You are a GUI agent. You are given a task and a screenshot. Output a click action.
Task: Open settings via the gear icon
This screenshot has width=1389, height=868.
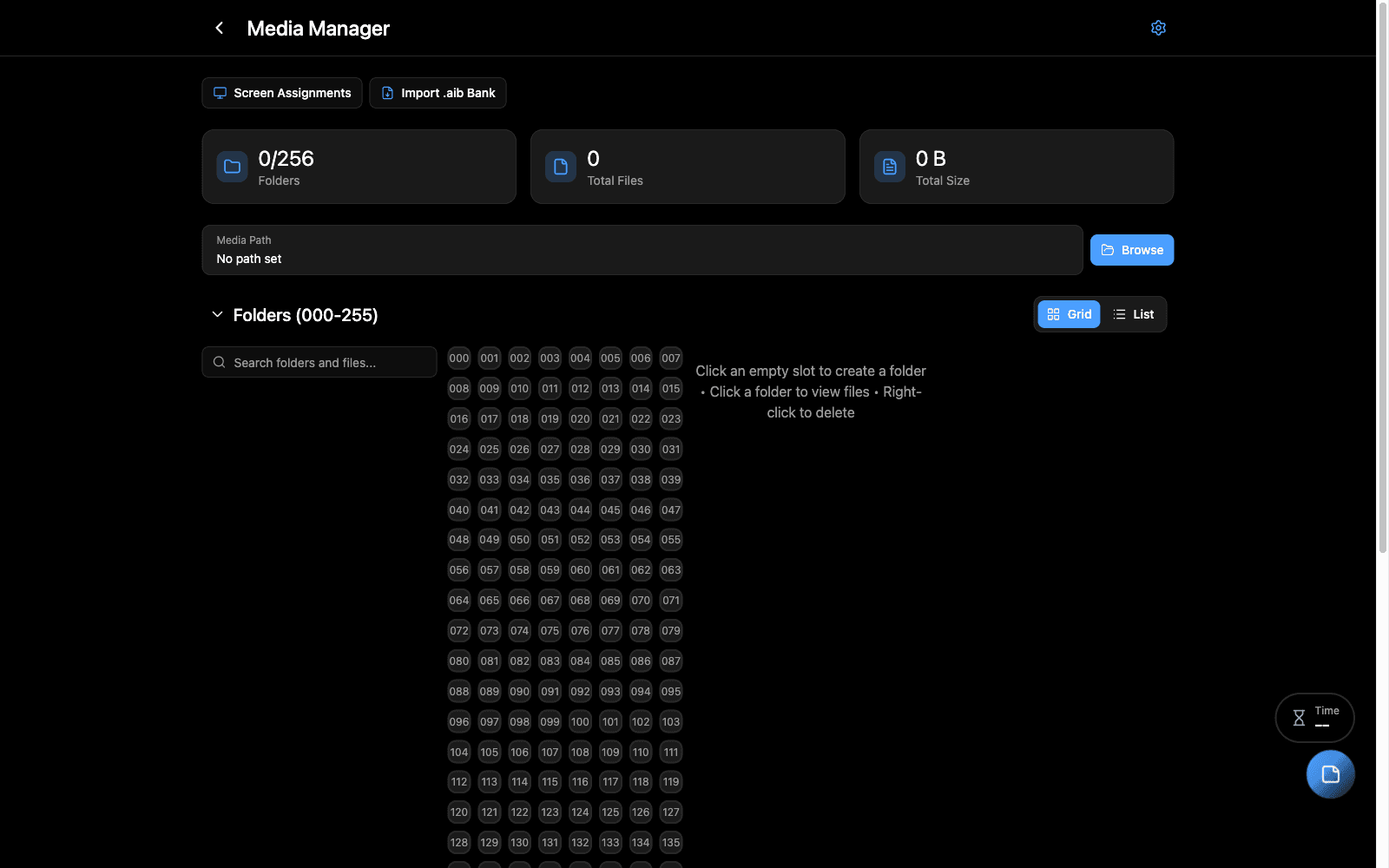tap(1158, 28)
